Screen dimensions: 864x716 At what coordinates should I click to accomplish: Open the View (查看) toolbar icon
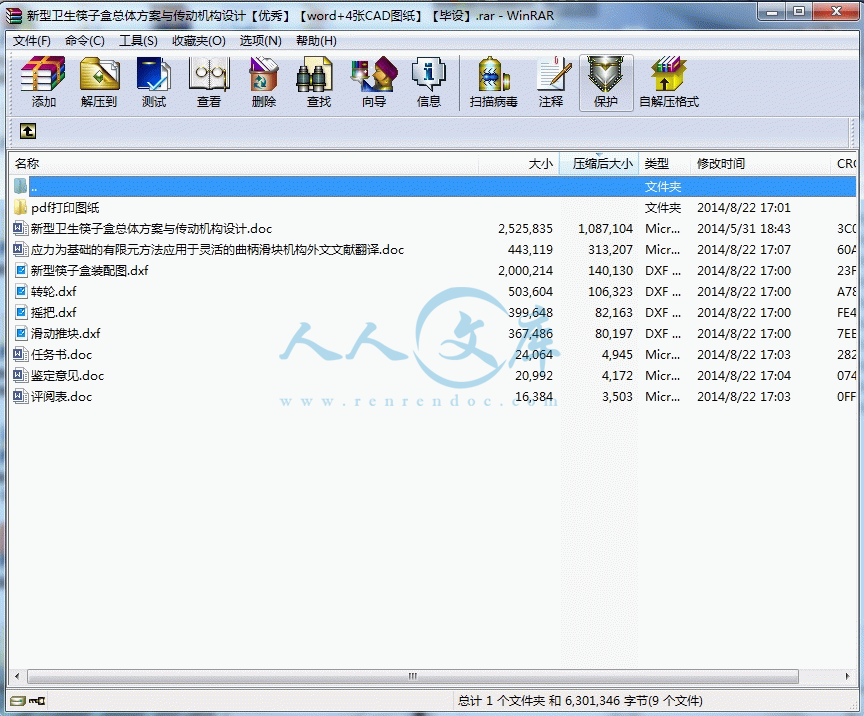click(209, 82)
